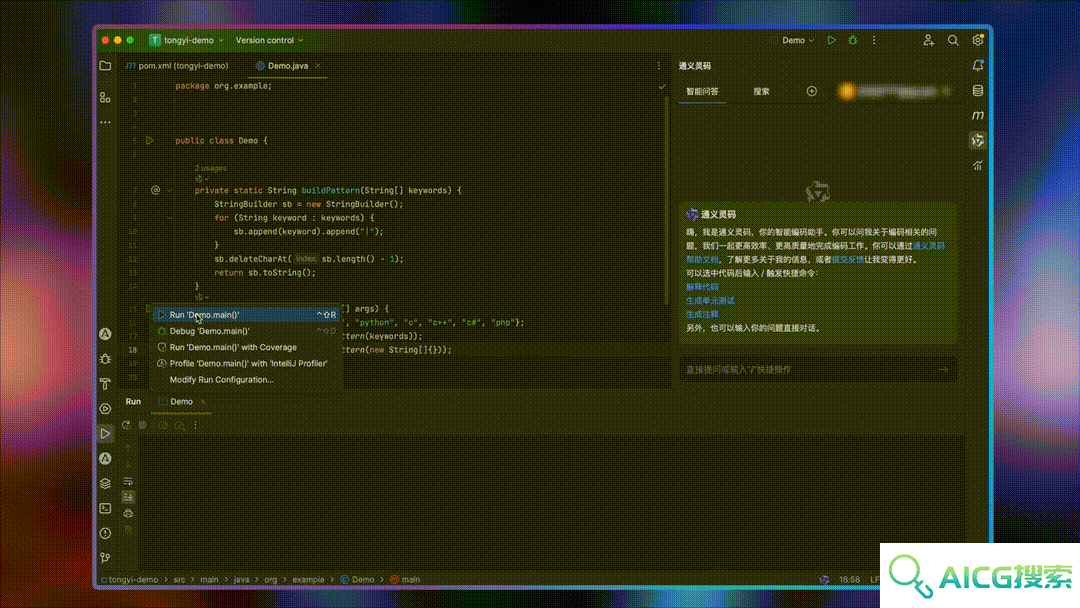Open the Debug tool window bug icon
1080x608 pixels.
[x=105, y=359]
